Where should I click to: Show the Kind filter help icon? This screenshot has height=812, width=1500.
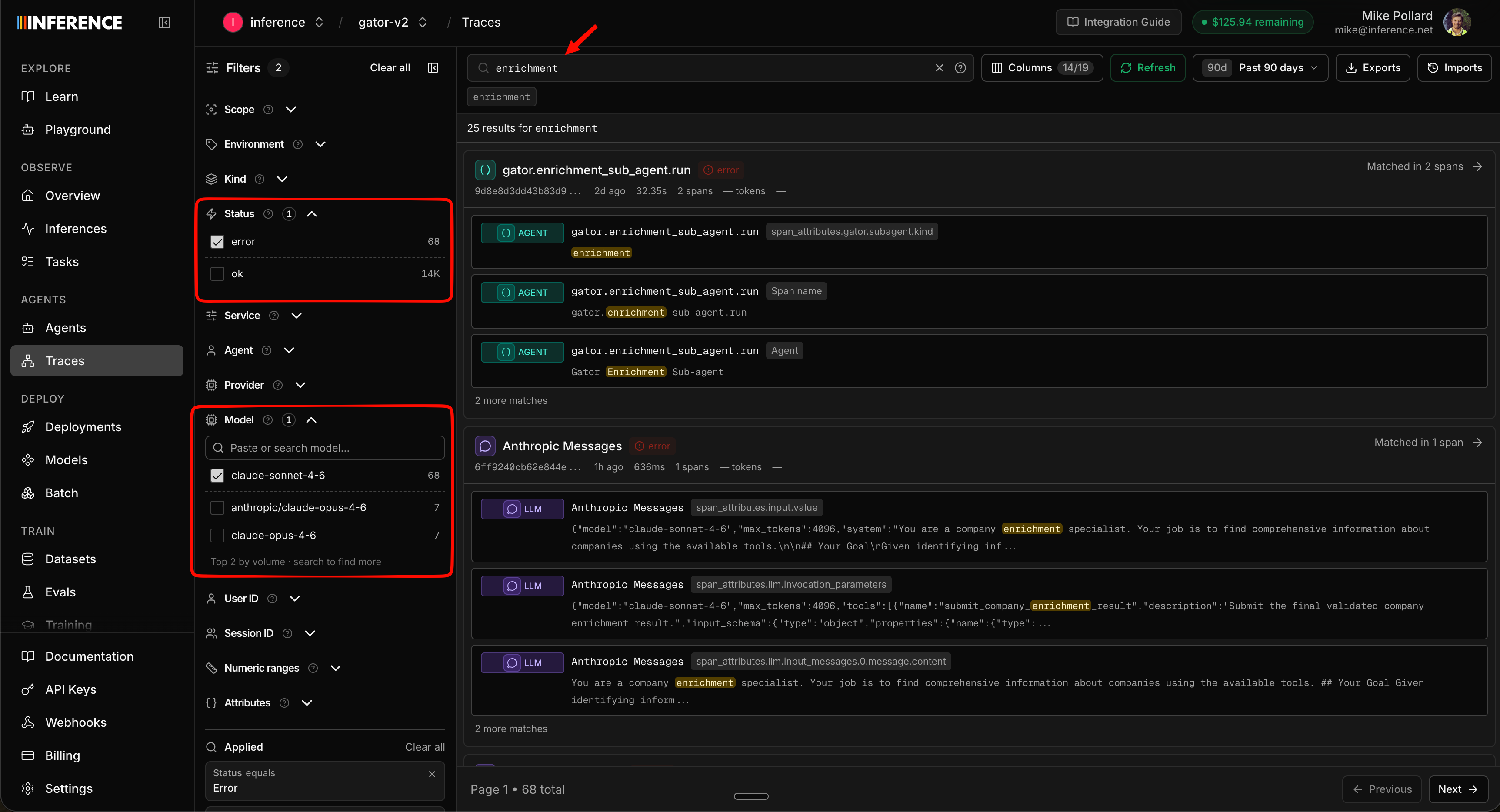[260, 179]
